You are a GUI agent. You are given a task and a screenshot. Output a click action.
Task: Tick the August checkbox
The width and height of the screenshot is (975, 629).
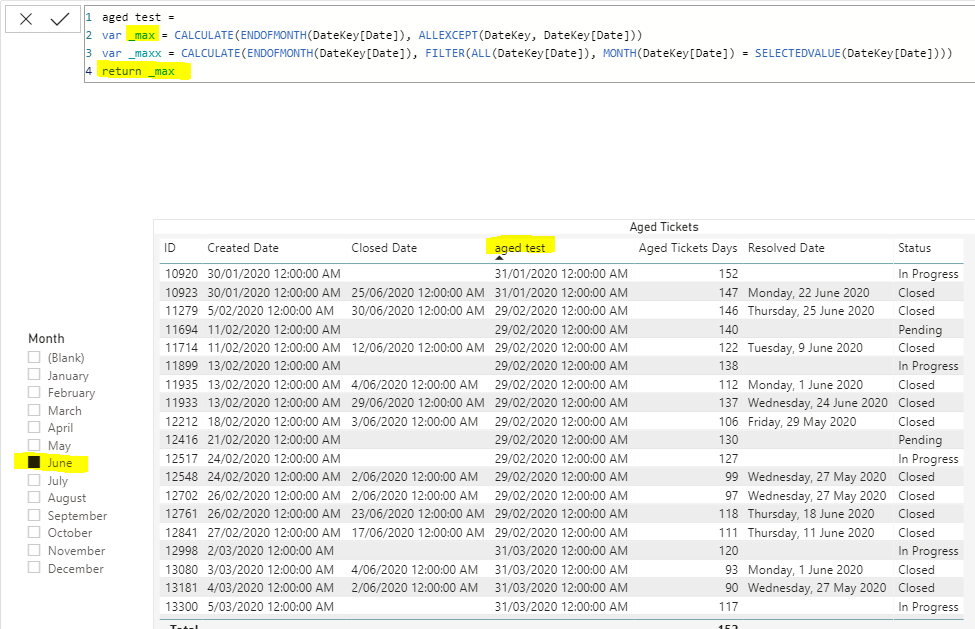(x=34, y=497)
